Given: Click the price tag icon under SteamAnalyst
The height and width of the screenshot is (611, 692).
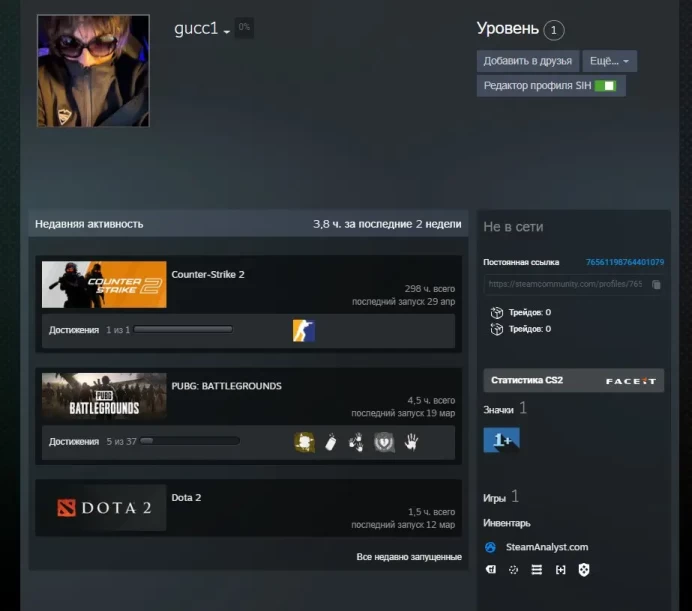Looking at the screenshot, I should point(491,570).
